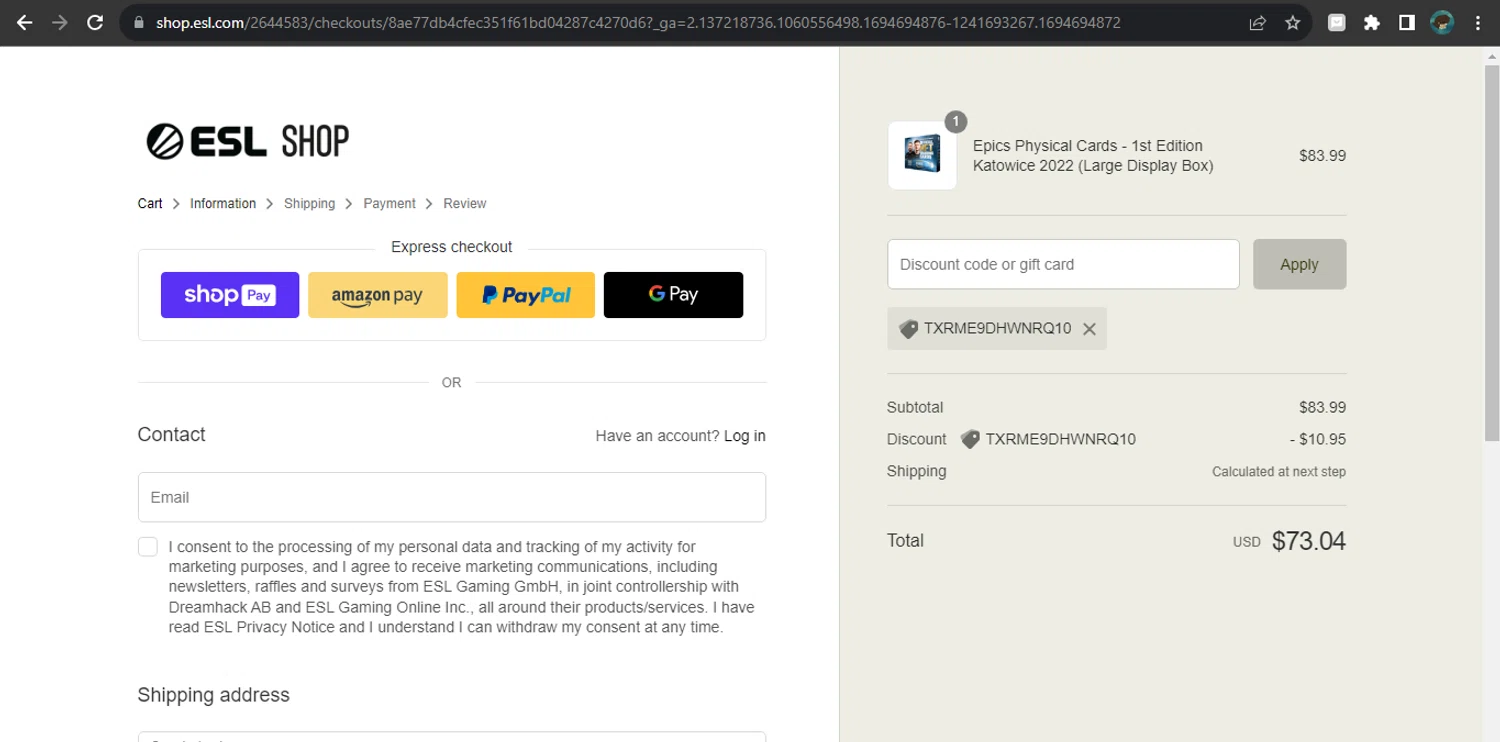Viewport: 1500px width, 742px height.
Task: Open the Chrome profile avatar
Action: tap(1442, 22)
